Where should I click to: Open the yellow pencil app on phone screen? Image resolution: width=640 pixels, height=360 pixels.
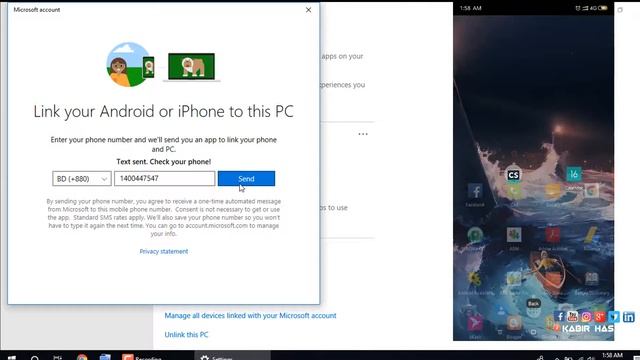click(591, 235)
